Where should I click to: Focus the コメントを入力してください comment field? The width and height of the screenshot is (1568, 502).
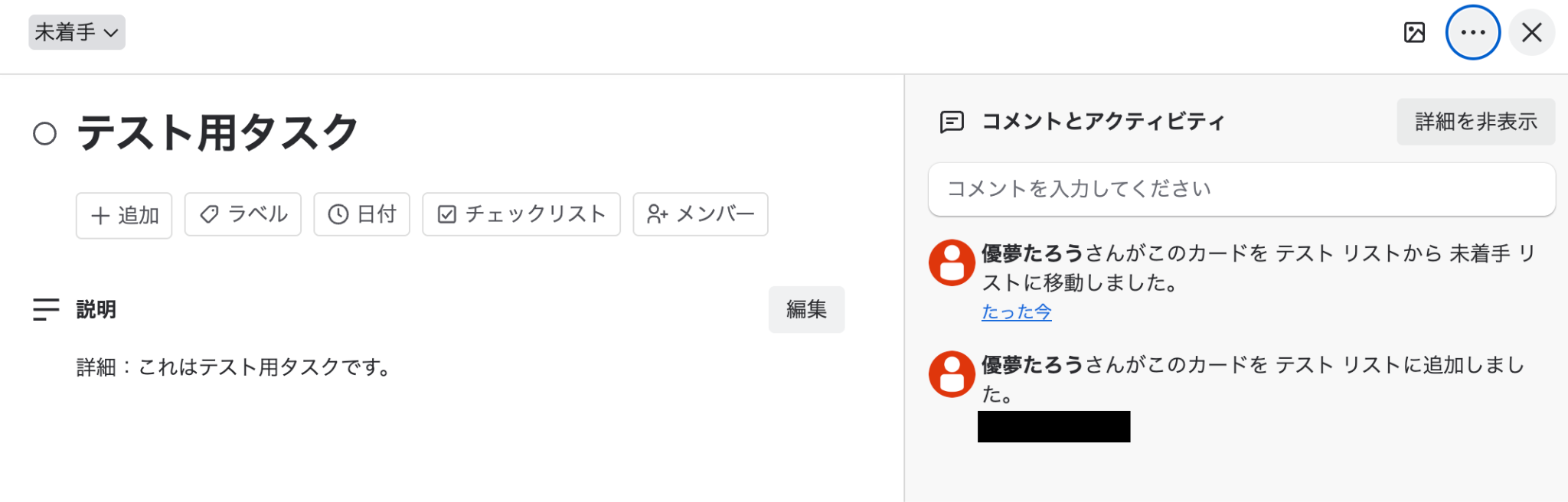click(x=1241, y=189)
